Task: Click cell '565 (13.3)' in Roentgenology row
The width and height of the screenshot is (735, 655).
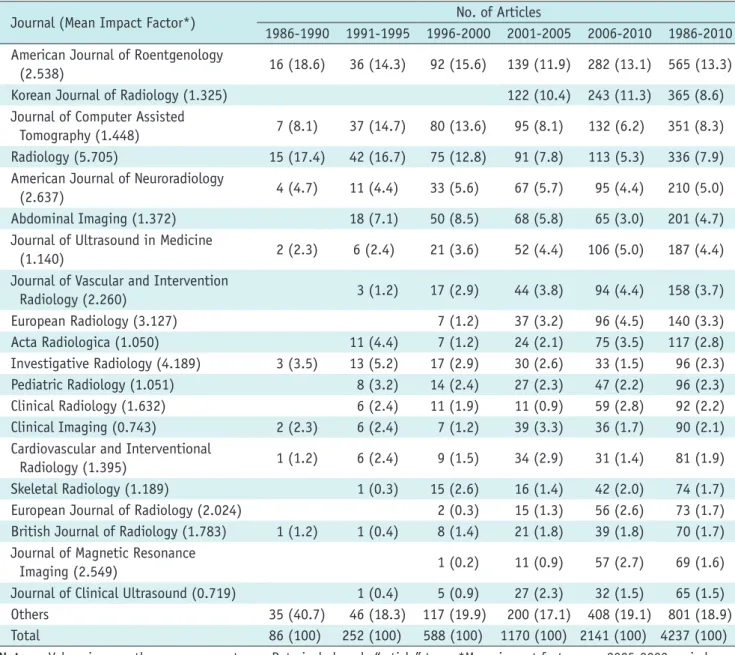Action: point(700,64)
